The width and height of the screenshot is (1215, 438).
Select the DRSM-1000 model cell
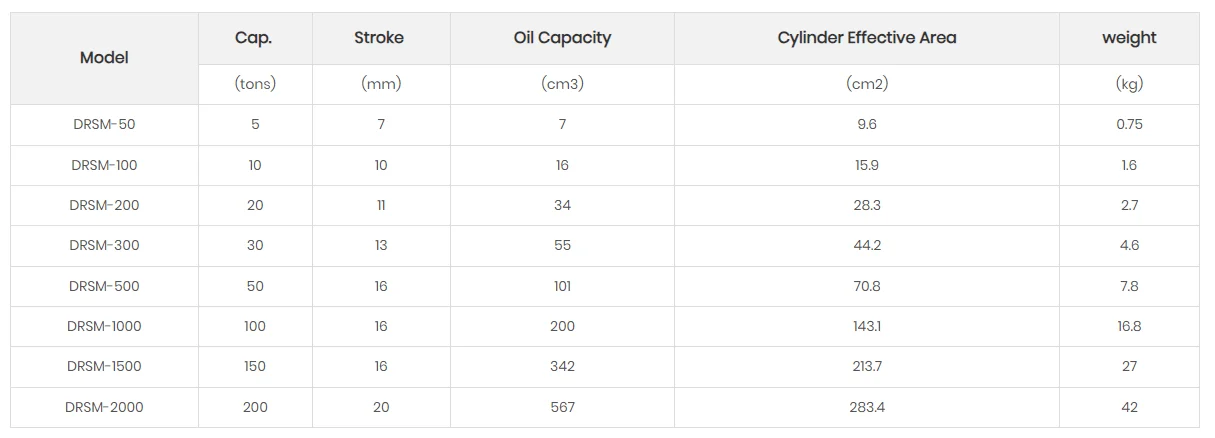click(x=104, y=326)
